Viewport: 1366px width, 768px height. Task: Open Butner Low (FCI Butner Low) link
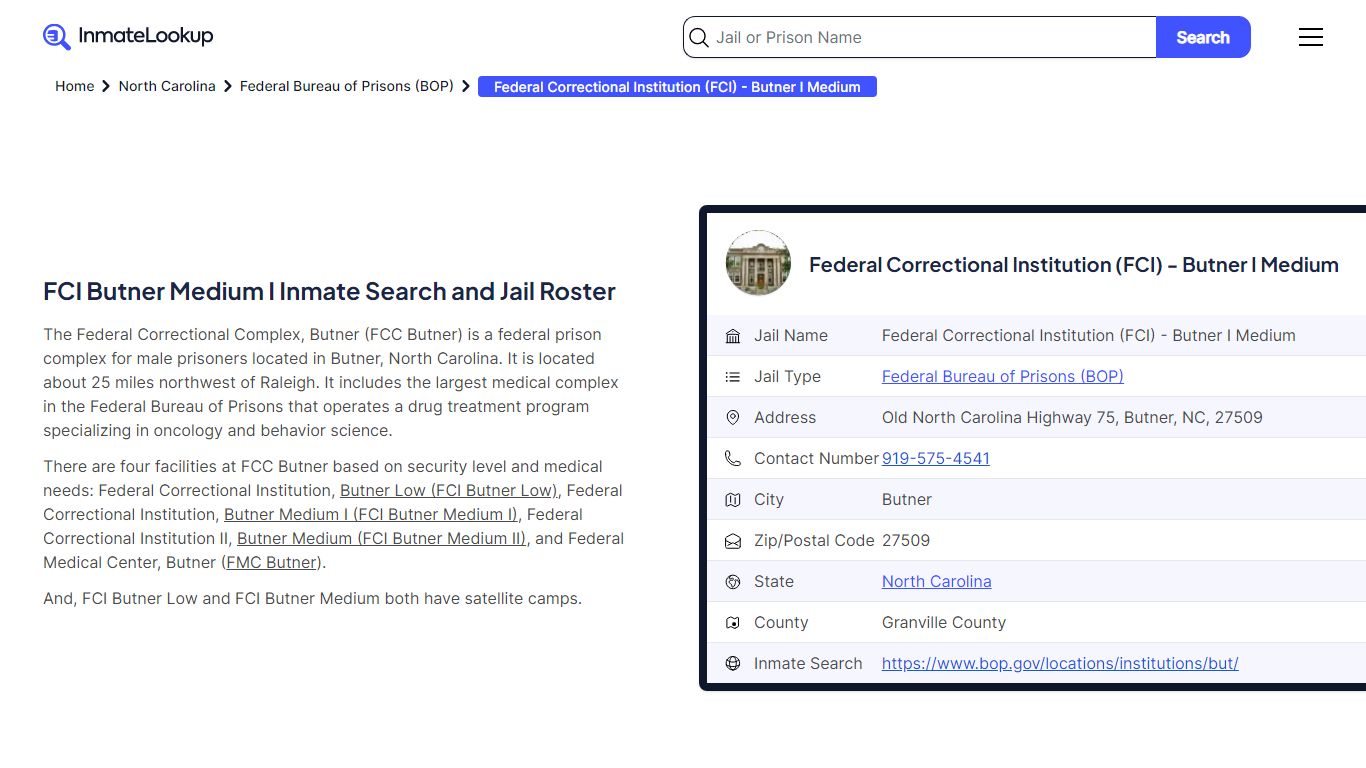click(449, 490)
